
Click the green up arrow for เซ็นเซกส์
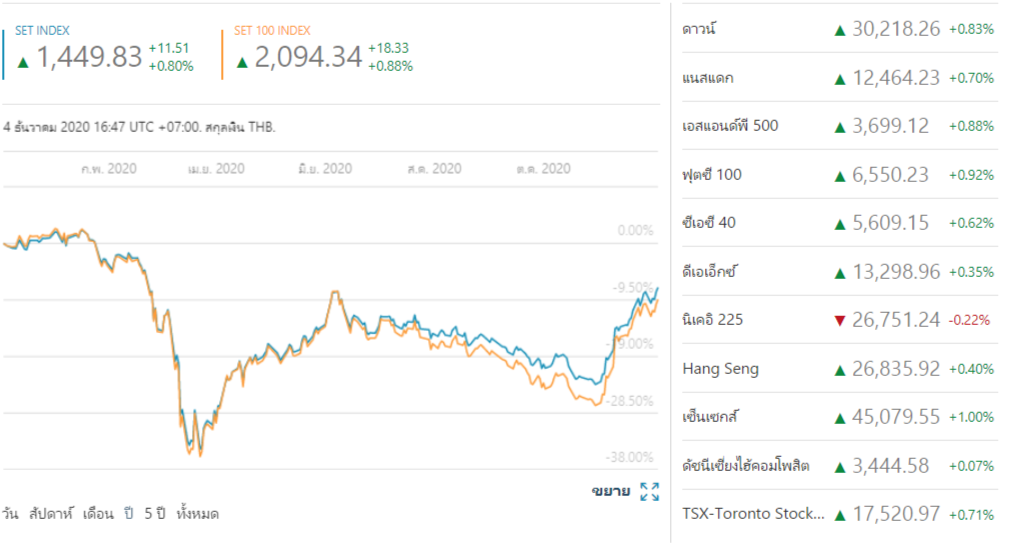[840, 418]
